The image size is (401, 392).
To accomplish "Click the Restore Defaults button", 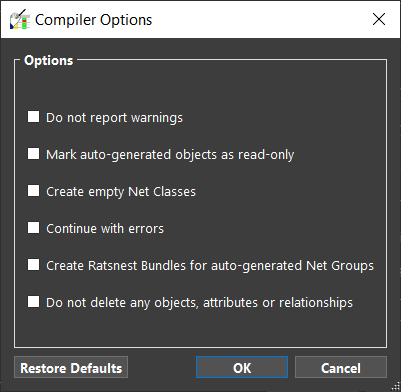I will pos(71,367).
